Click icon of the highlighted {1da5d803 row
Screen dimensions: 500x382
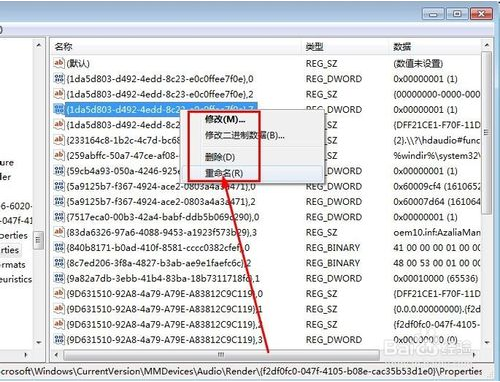(59, 109)
